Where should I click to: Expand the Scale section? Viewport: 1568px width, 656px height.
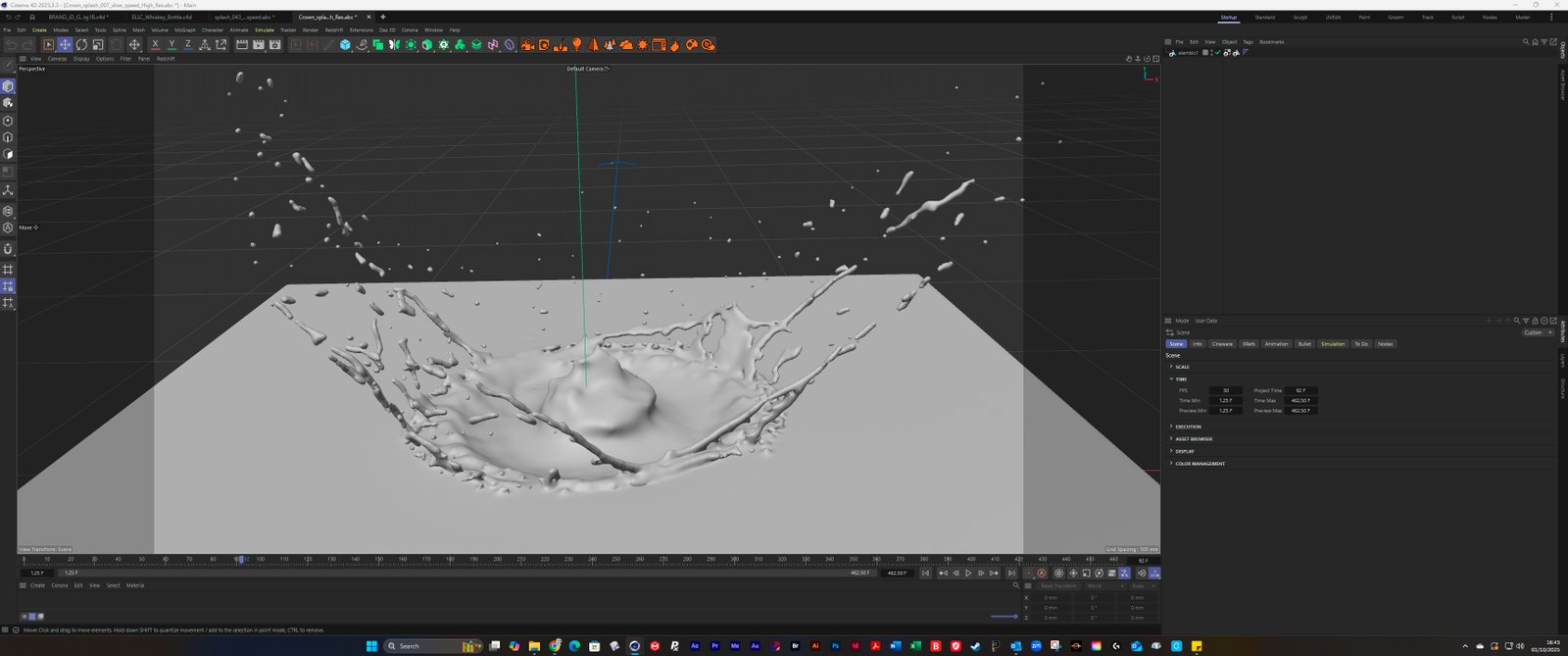tap(1182, 367)
